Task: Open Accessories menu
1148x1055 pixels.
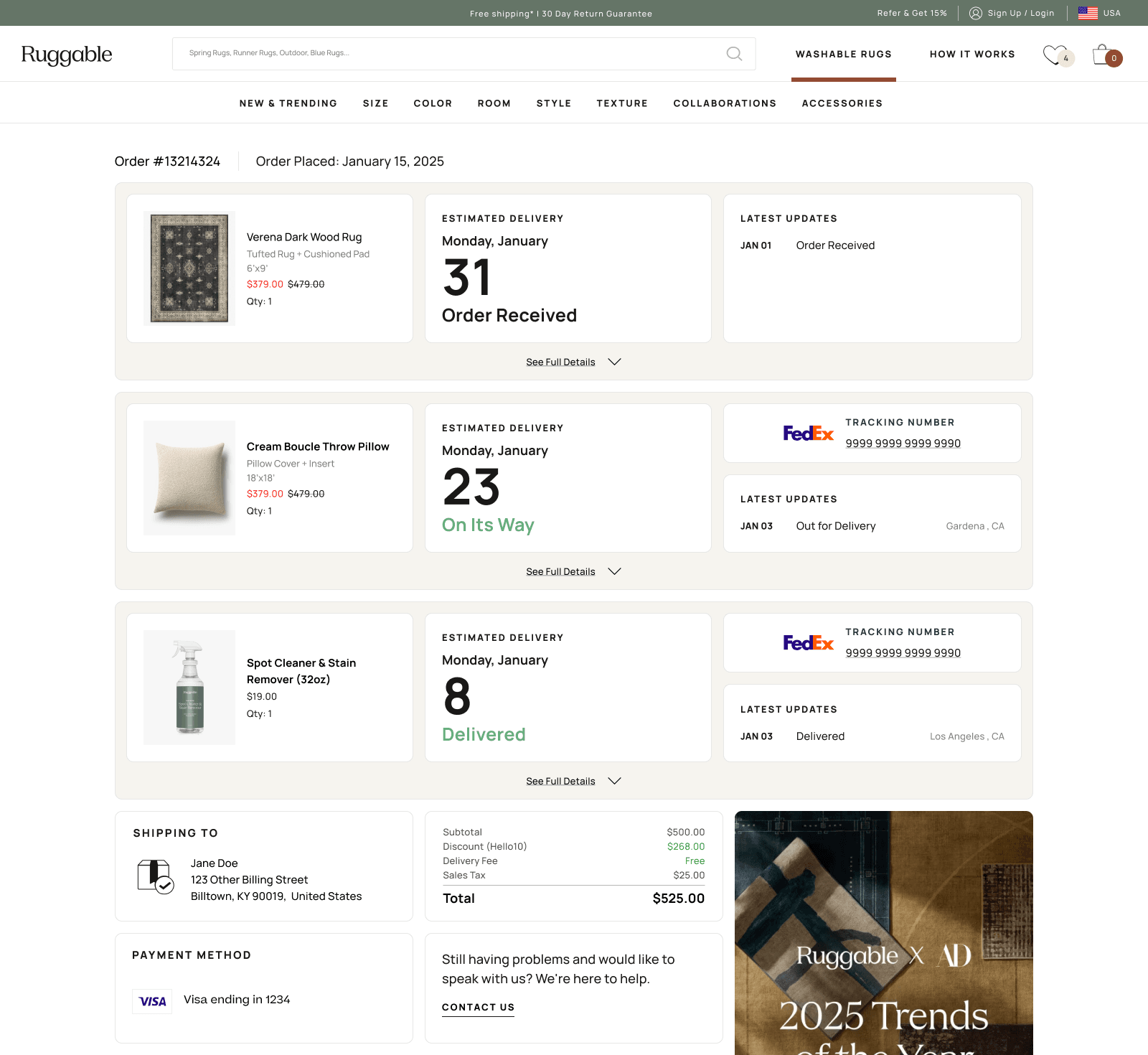Action: [842, 103]
